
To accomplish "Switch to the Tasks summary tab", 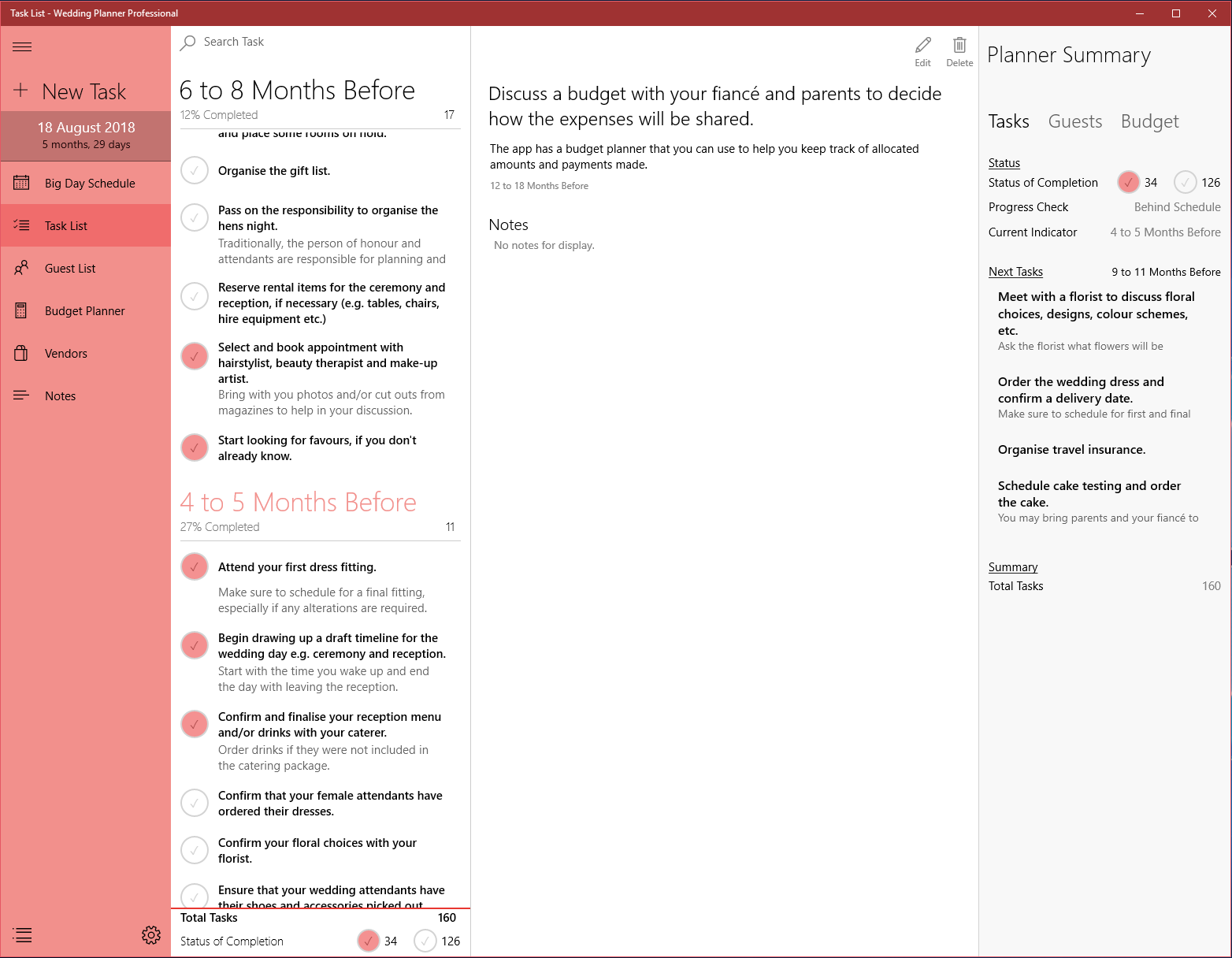I will click(x=1008, y=121).
